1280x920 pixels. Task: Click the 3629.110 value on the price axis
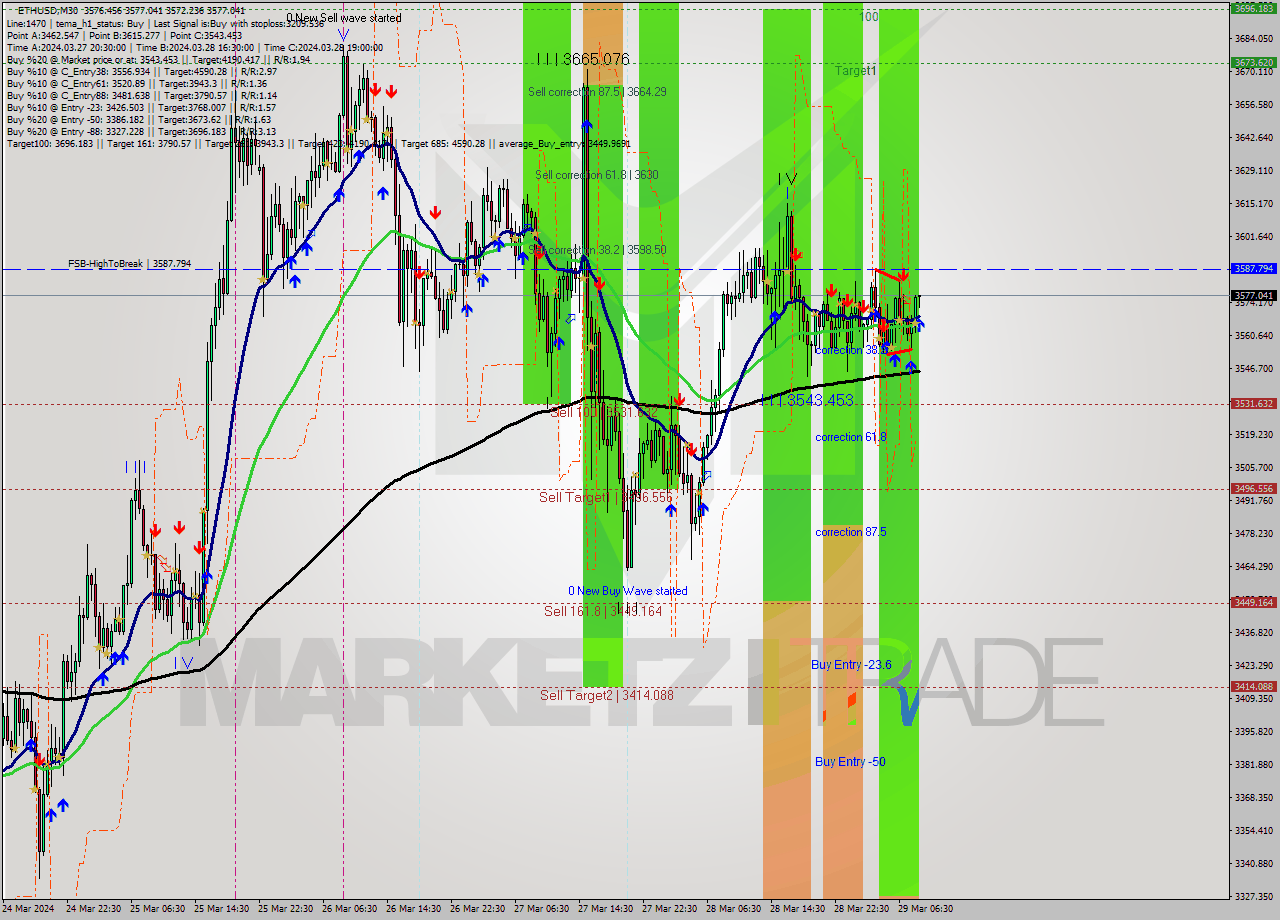1254,170
